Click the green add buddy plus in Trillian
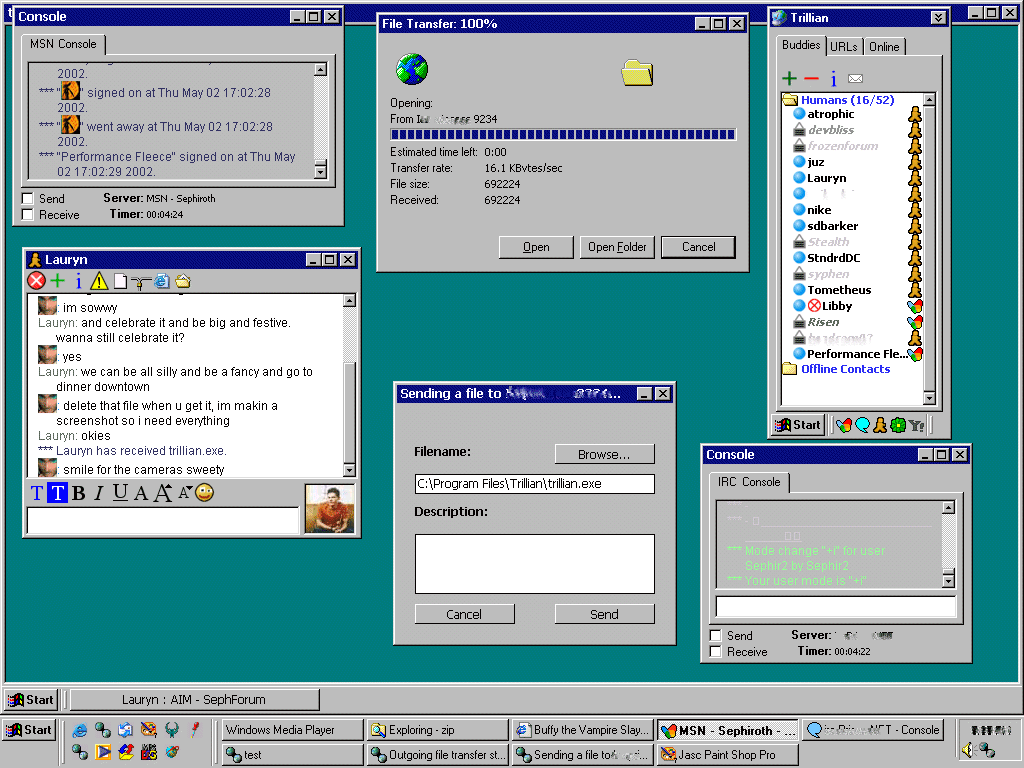 pos(790,79)
